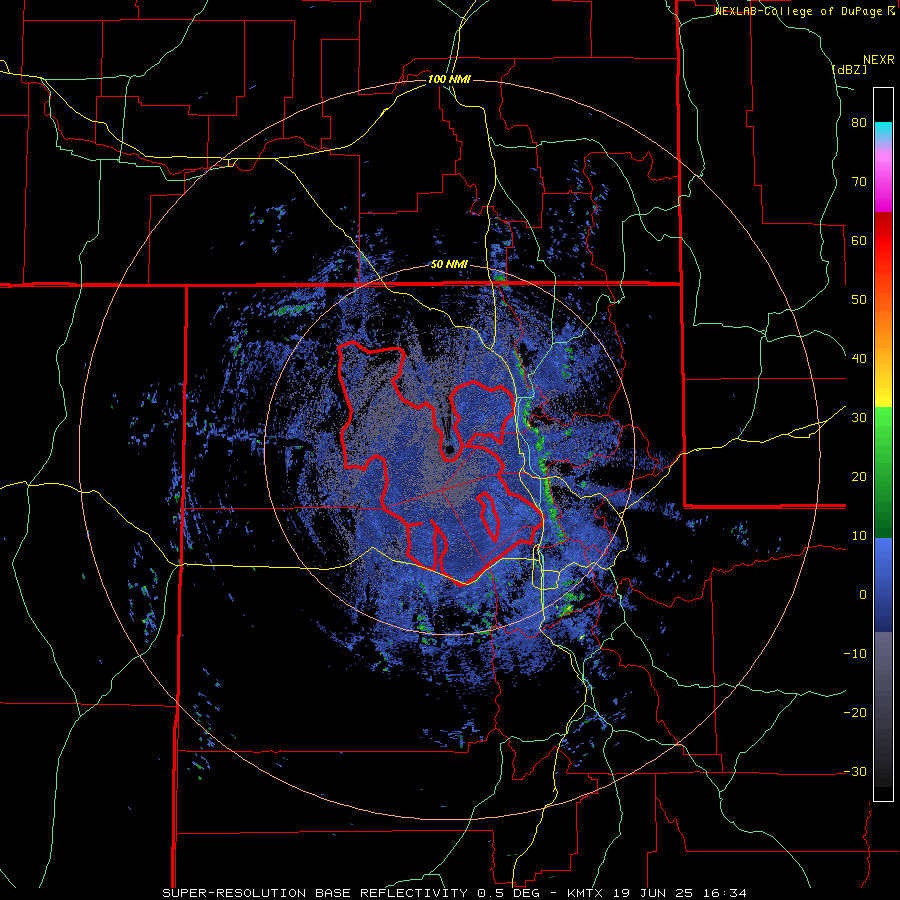This screenshot has width=900, height=900.
Task: Click the green band of the reflectivity color bar
Action: (x=883, y=473)
